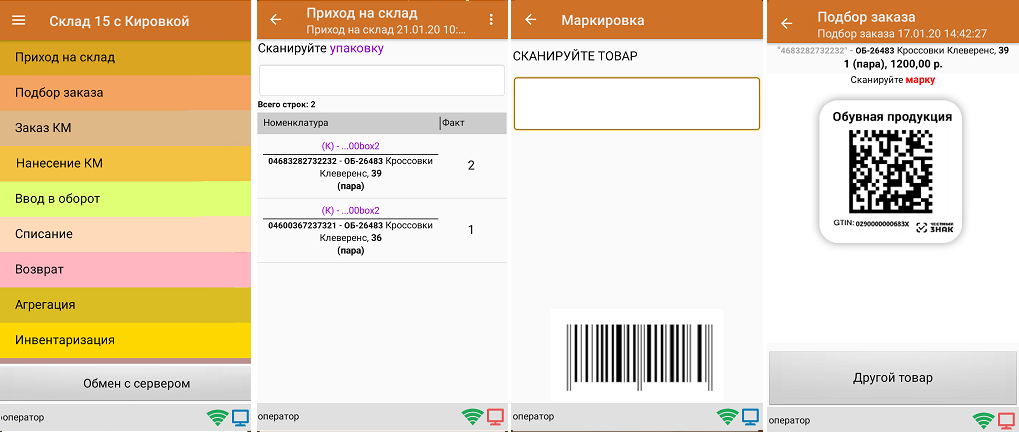Tap package label (К) - ...00box2 in second row
Screen dimensions: 1019x432
click(x=350, y=210)
